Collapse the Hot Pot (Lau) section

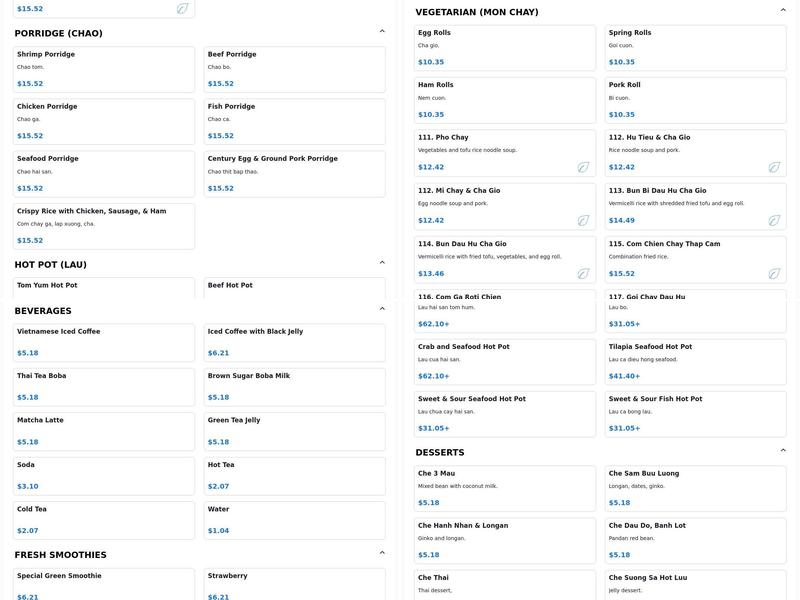(x=382, y=263)
